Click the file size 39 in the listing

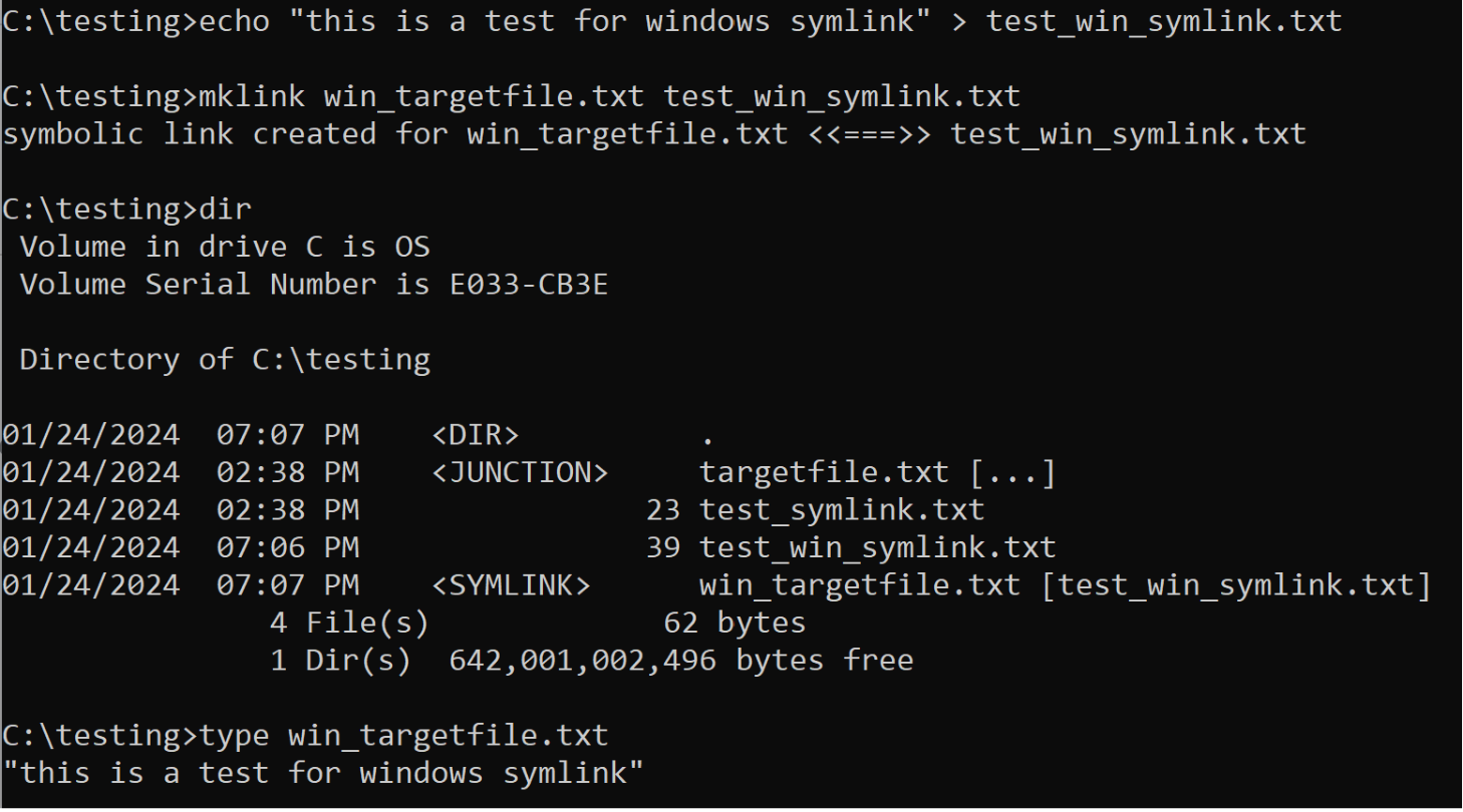662,548
